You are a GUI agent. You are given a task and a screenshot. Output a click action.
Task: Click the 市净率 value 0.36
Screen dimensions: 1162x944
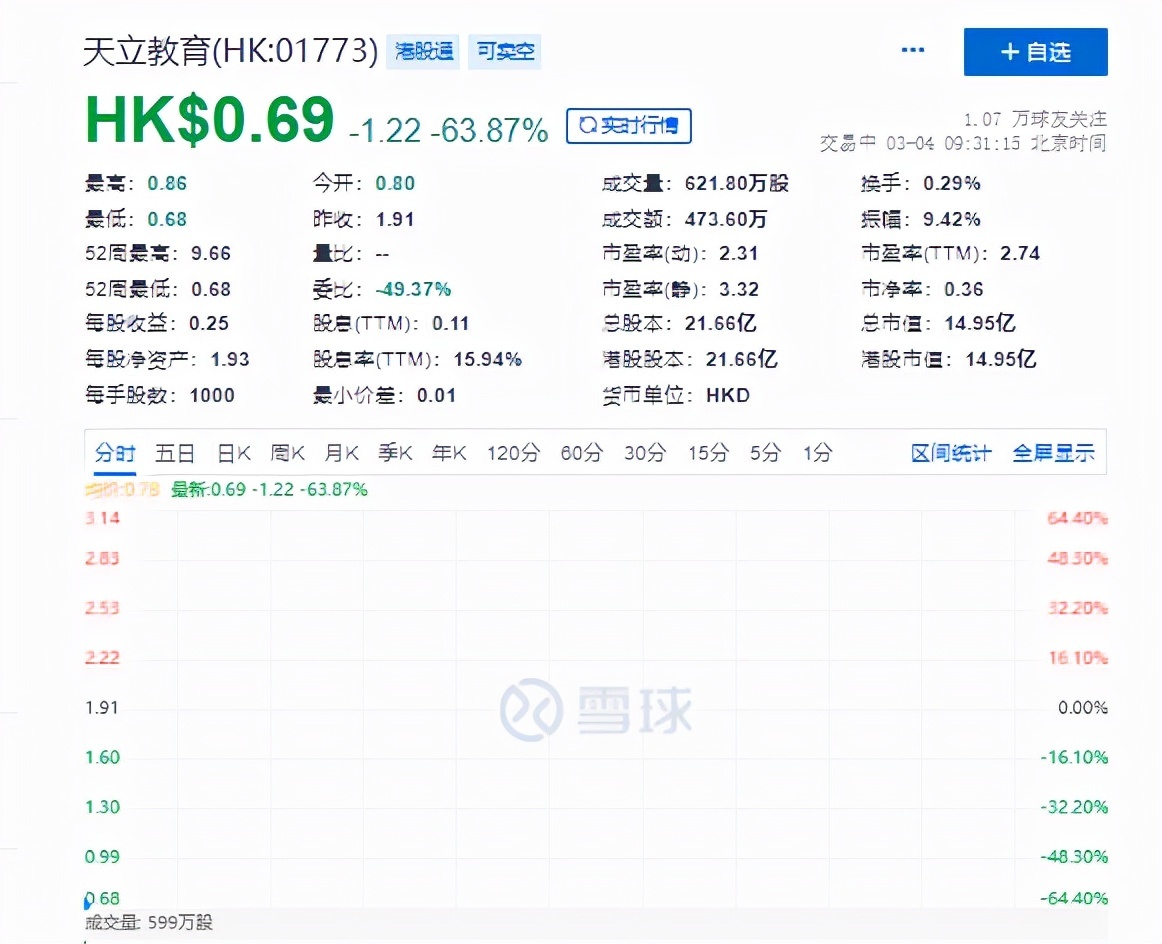point(963,289)
